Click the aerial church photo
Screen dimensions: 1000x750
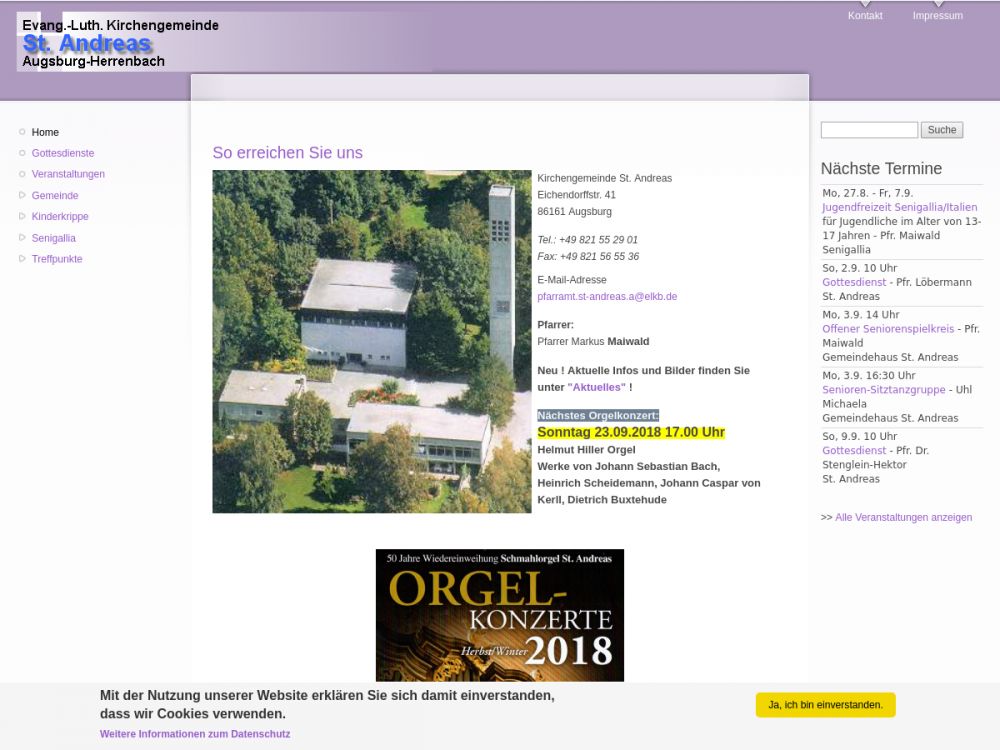(371, 341)
